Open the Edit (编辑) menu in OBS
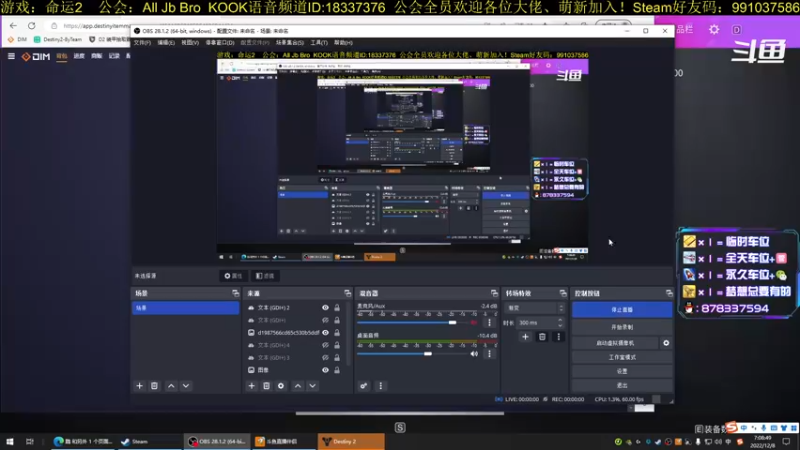 pos(166,42)
